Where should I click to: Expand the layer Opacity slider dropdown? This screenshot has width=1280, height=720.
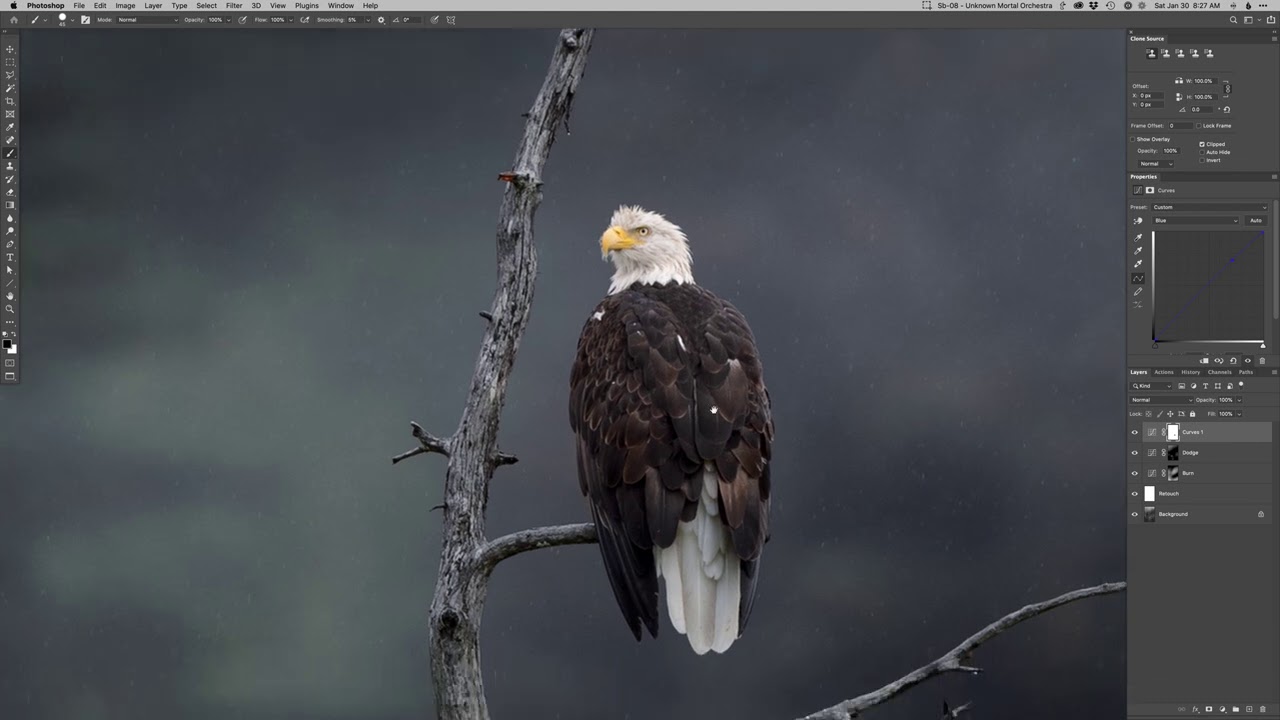(1239, 400)
